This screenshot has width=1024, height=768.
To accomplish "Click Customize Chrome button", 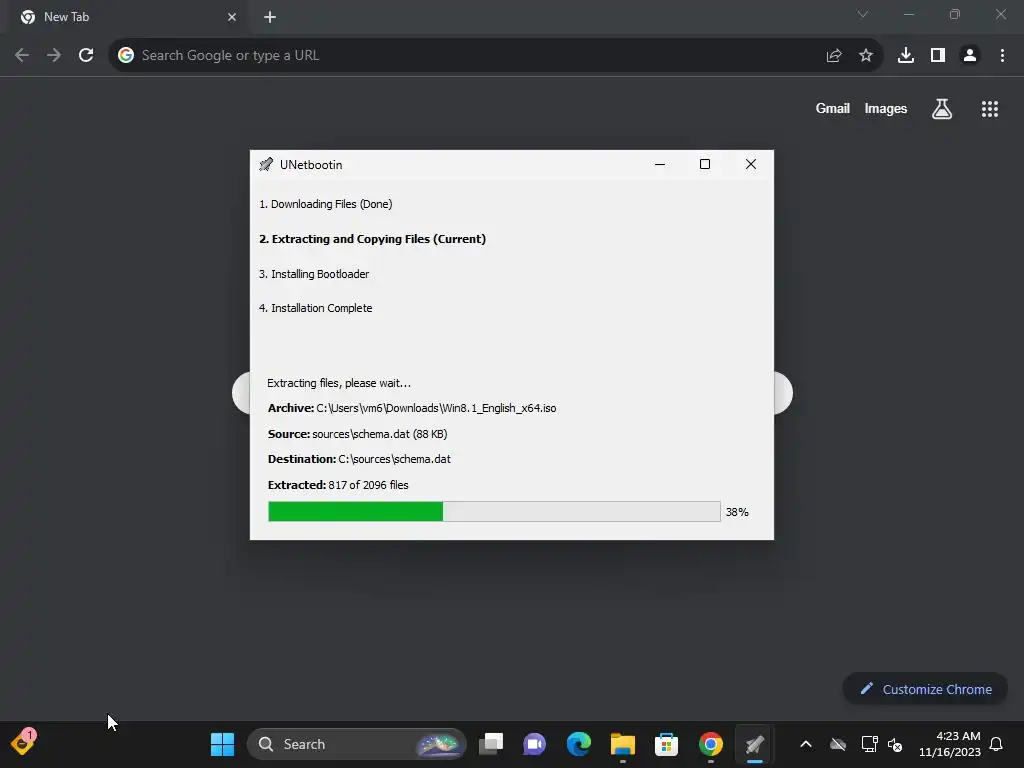I will 925,689.
